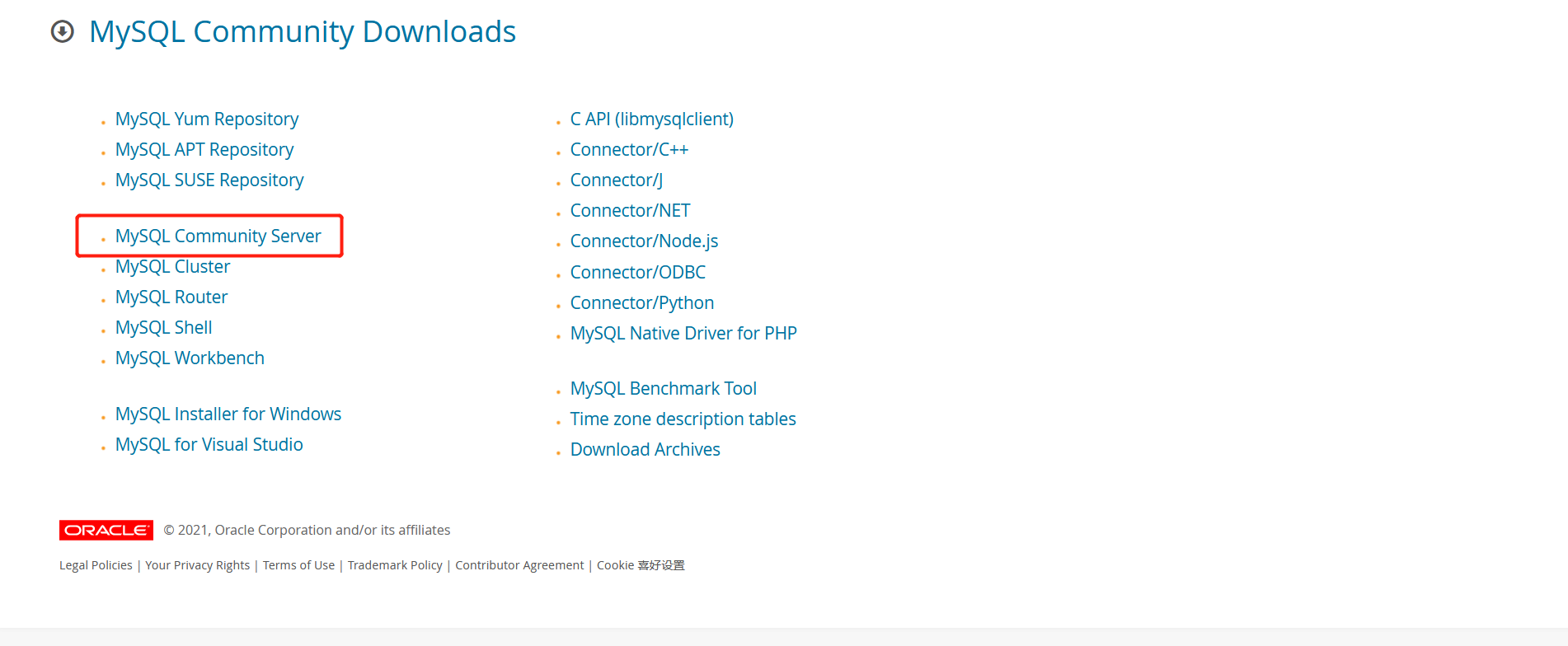Open MySQL Yum Repository link
The image size is (1568, 646).
(x=207, y=119)
